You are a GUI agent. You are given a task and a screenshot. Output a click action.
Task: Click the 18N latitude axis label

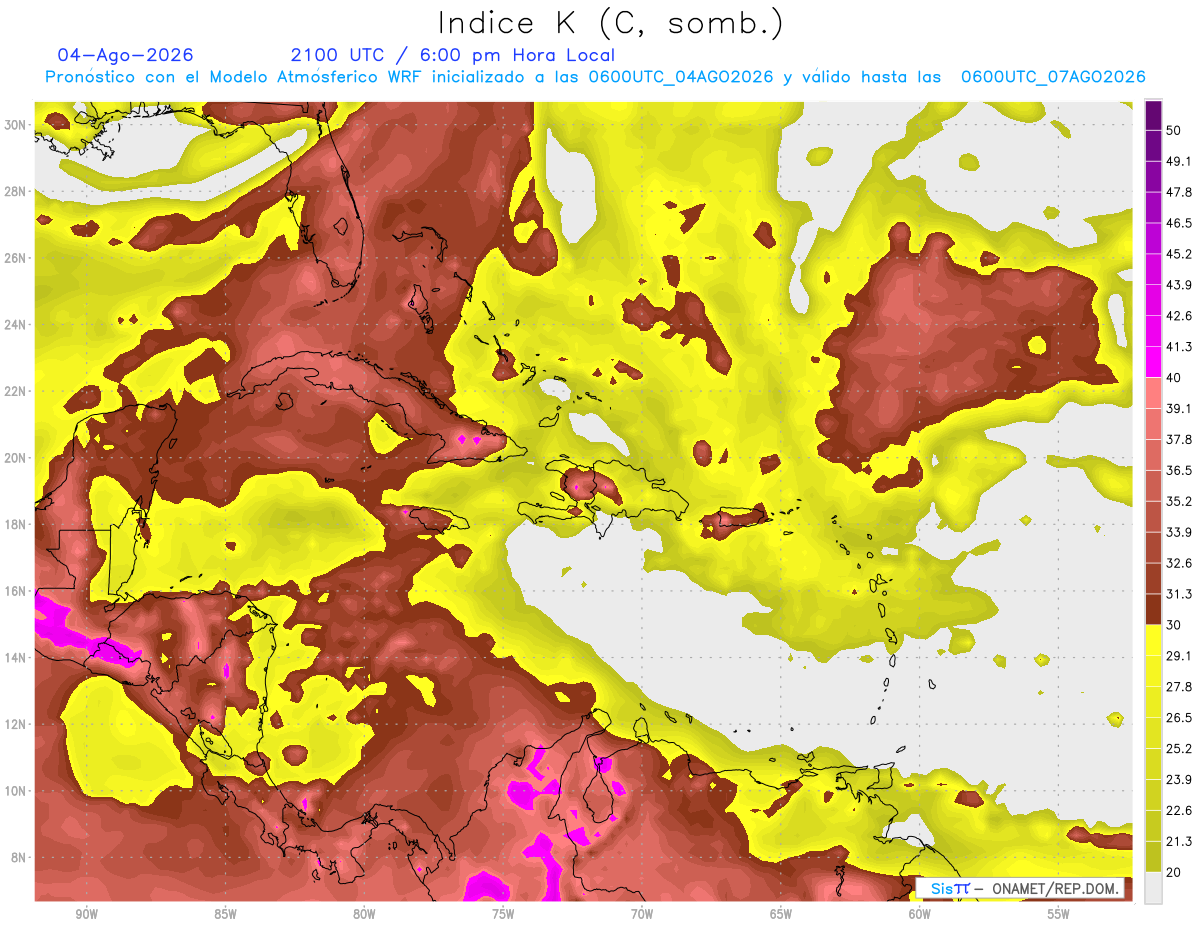(x=17, y=524)
